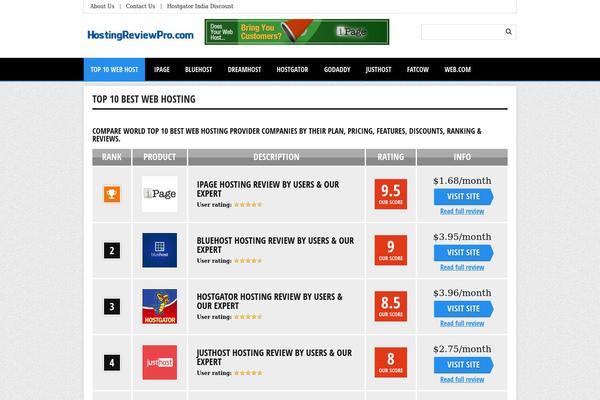Open the HostGator product logo

pyautogui.click(x=160, y=306)
